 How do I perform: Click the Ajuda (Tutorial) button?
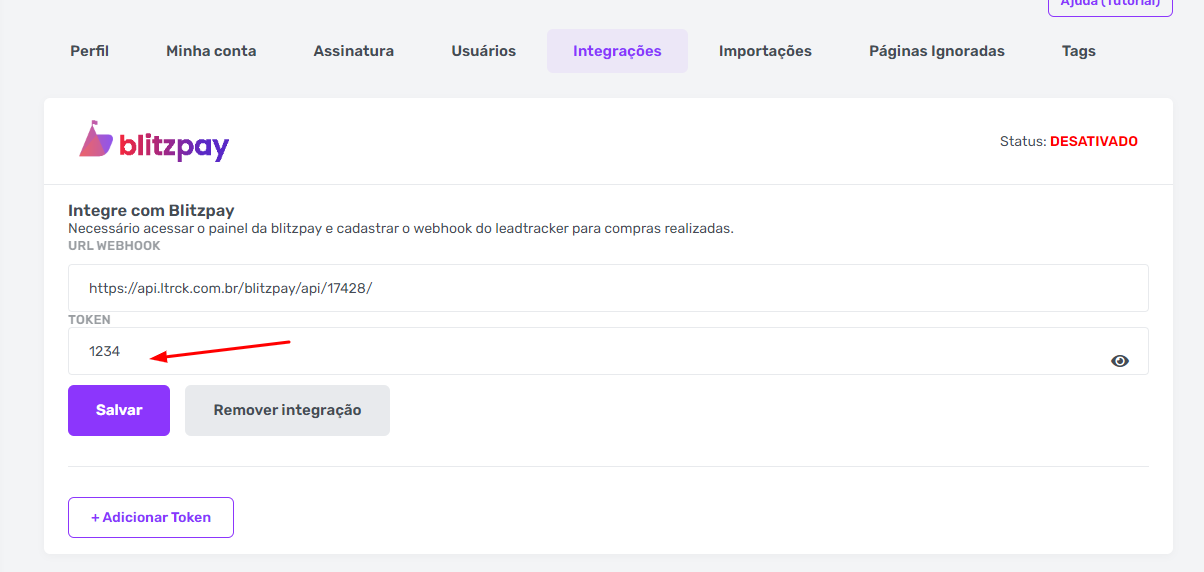1110,5
